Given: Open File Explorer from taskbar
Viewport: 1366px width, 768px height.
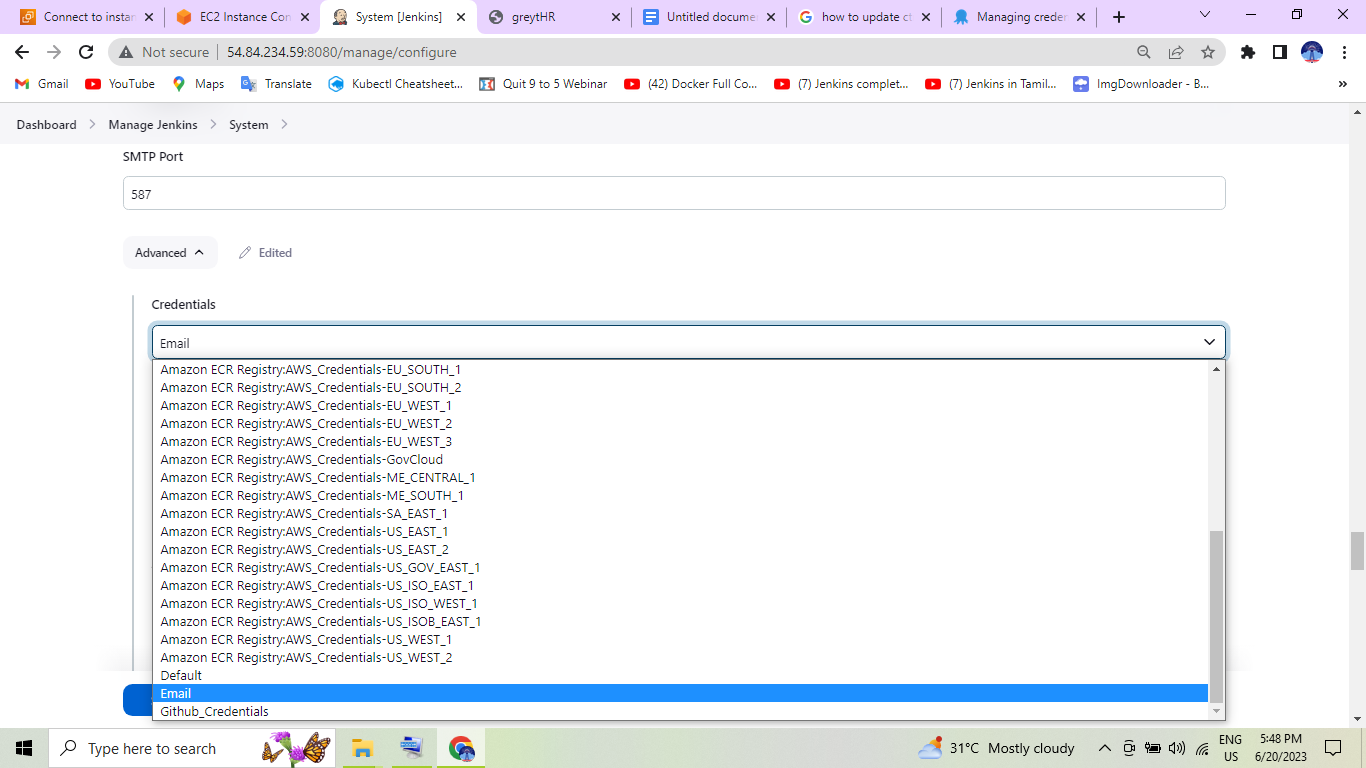Looking at the screenshot, I should 362,748.
